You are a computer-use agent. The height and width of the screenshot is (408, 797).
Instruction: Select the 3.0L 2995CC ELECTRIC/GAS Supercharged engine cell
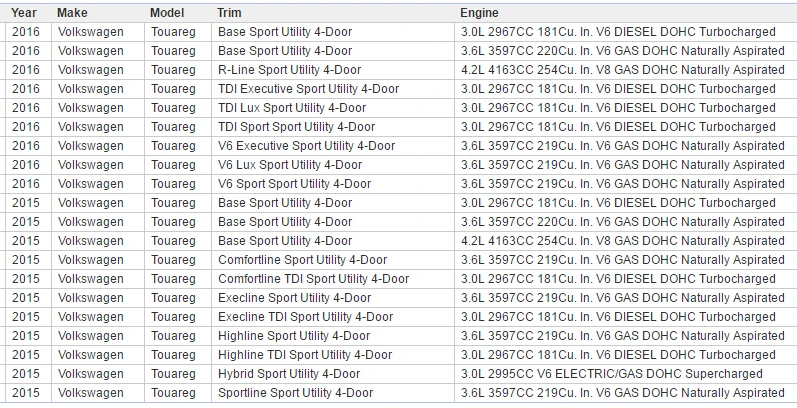pyautogui.click(x=626, y=374)
